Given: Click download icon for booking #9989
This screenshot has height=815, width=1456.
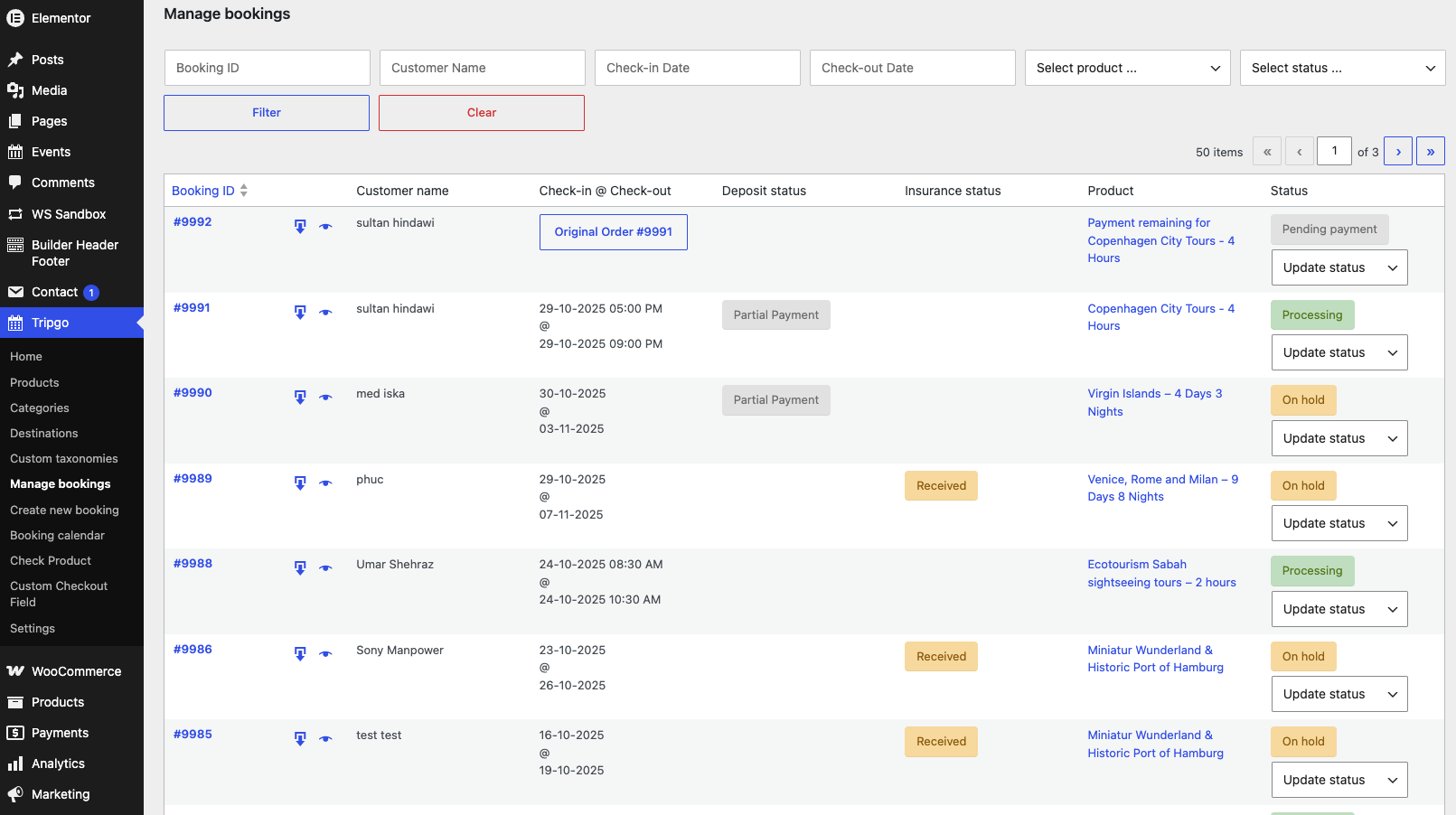Looking at the screenshot, I should coord(300,483).
